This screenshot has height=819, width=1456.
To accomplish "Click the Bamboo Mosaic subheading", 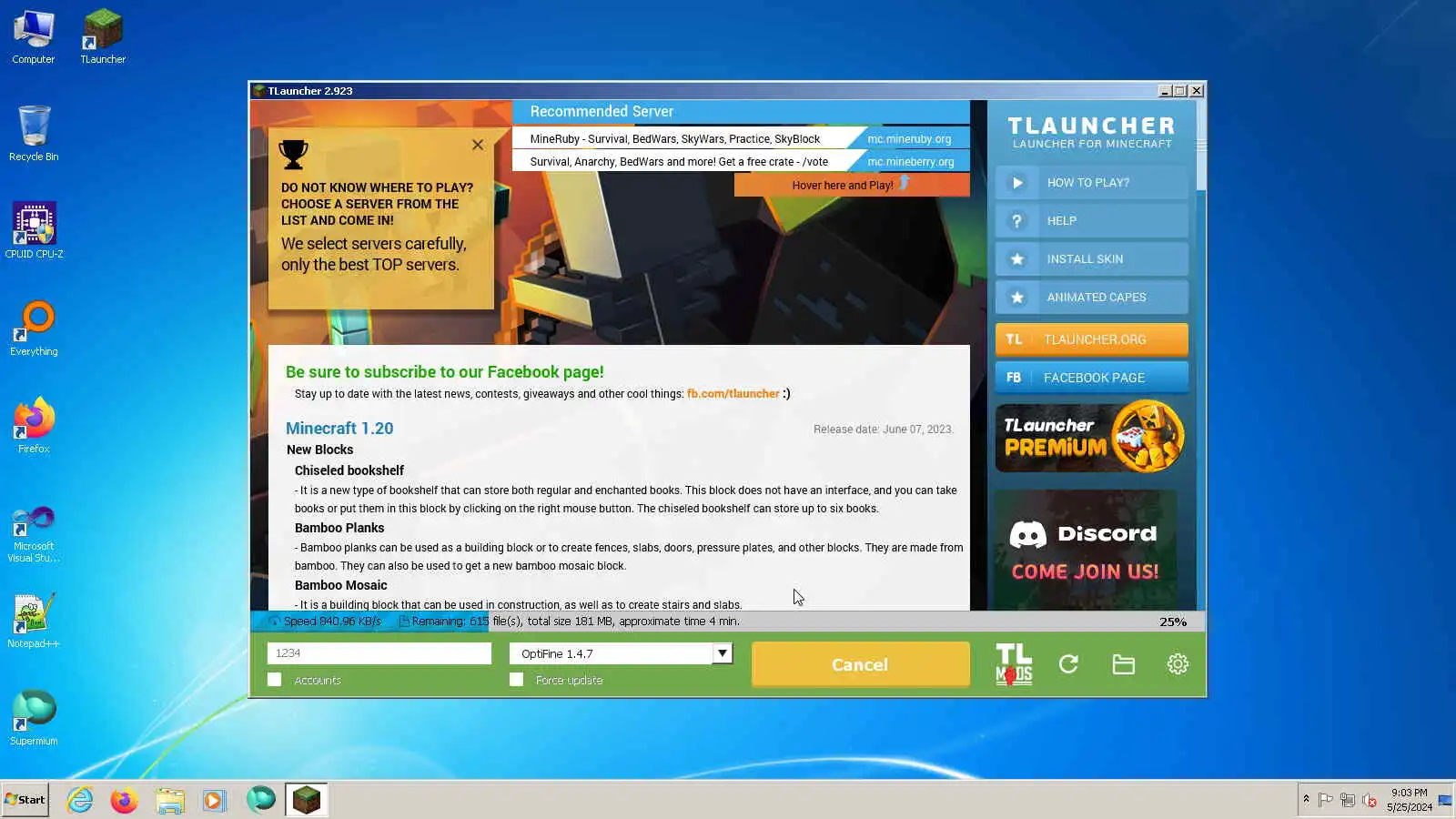I will (341, 585).
